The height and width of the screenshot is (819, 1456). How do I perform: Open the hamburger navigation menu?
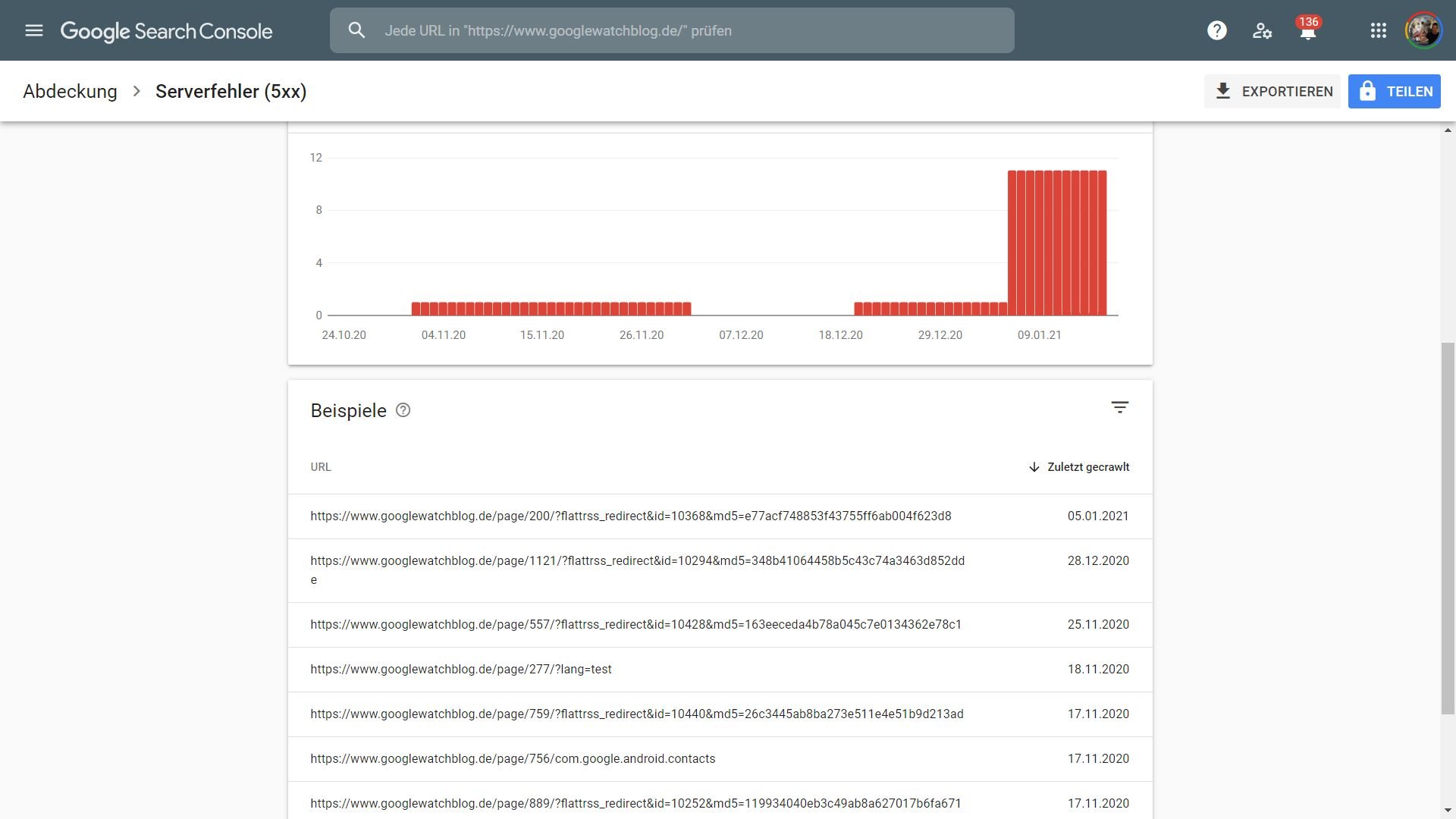[x=33, y=30]
